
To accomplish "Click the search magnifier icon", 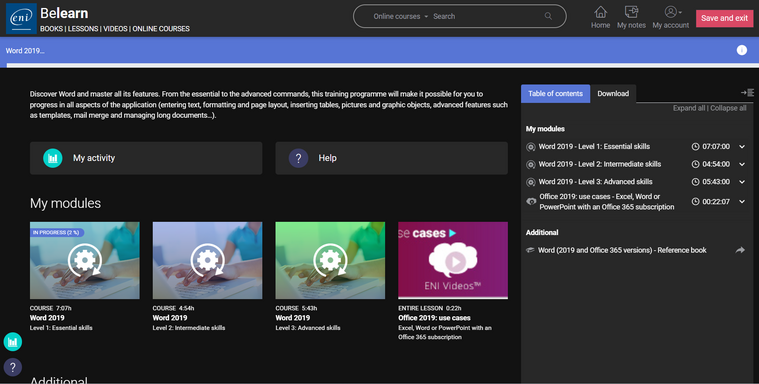I will (548, 16).
